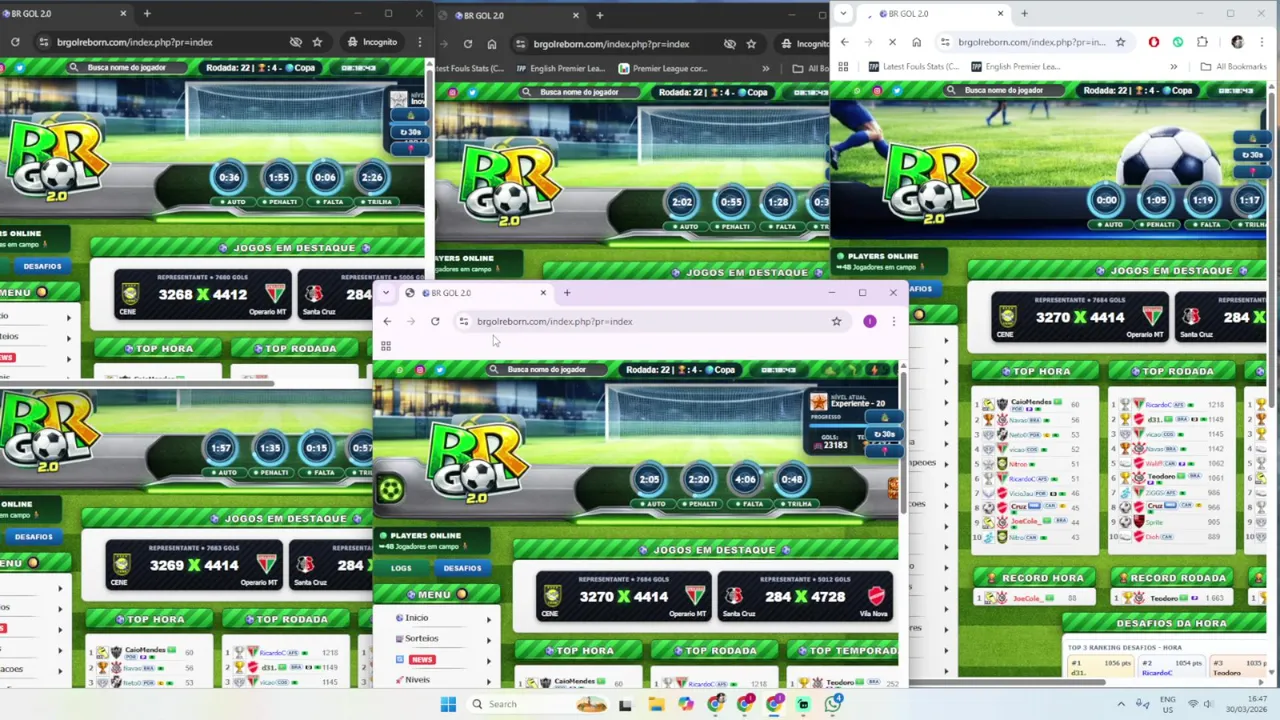This screenshot has height=720, width=1280.
Task: Open Latest Fouls Stats bookmark in right window
Action: pos(913,67)
